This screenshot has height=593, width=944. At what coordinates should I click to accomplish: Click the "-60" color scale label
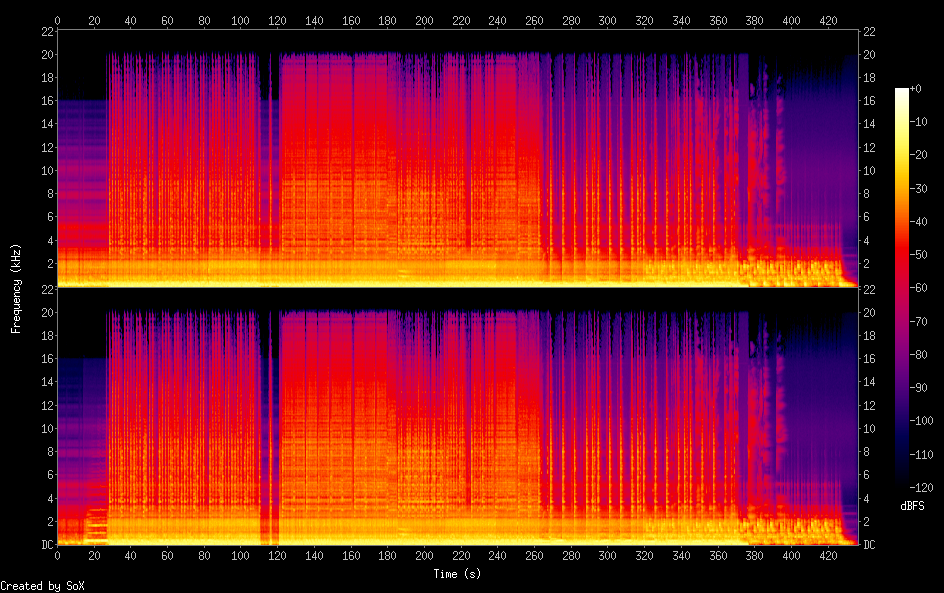coord(918,288)
